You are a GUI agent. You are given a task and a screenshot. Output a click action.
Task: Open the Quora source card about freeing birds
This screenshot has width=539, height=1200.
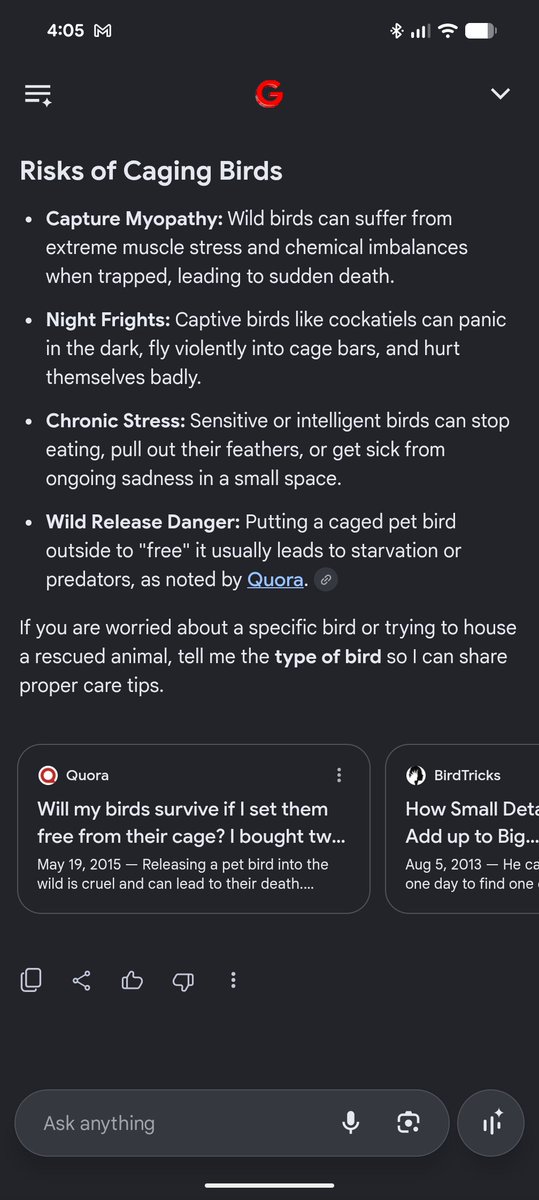click(x=194, y=828)
